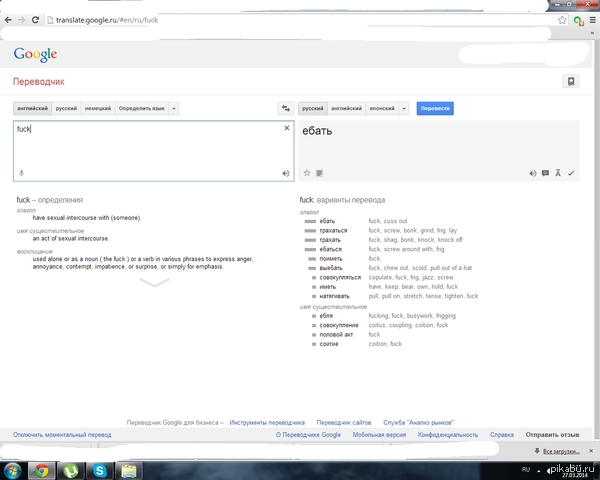Click translation variant поиметь
The width and height of the screenshot is (600, 480).
(331, 259)
